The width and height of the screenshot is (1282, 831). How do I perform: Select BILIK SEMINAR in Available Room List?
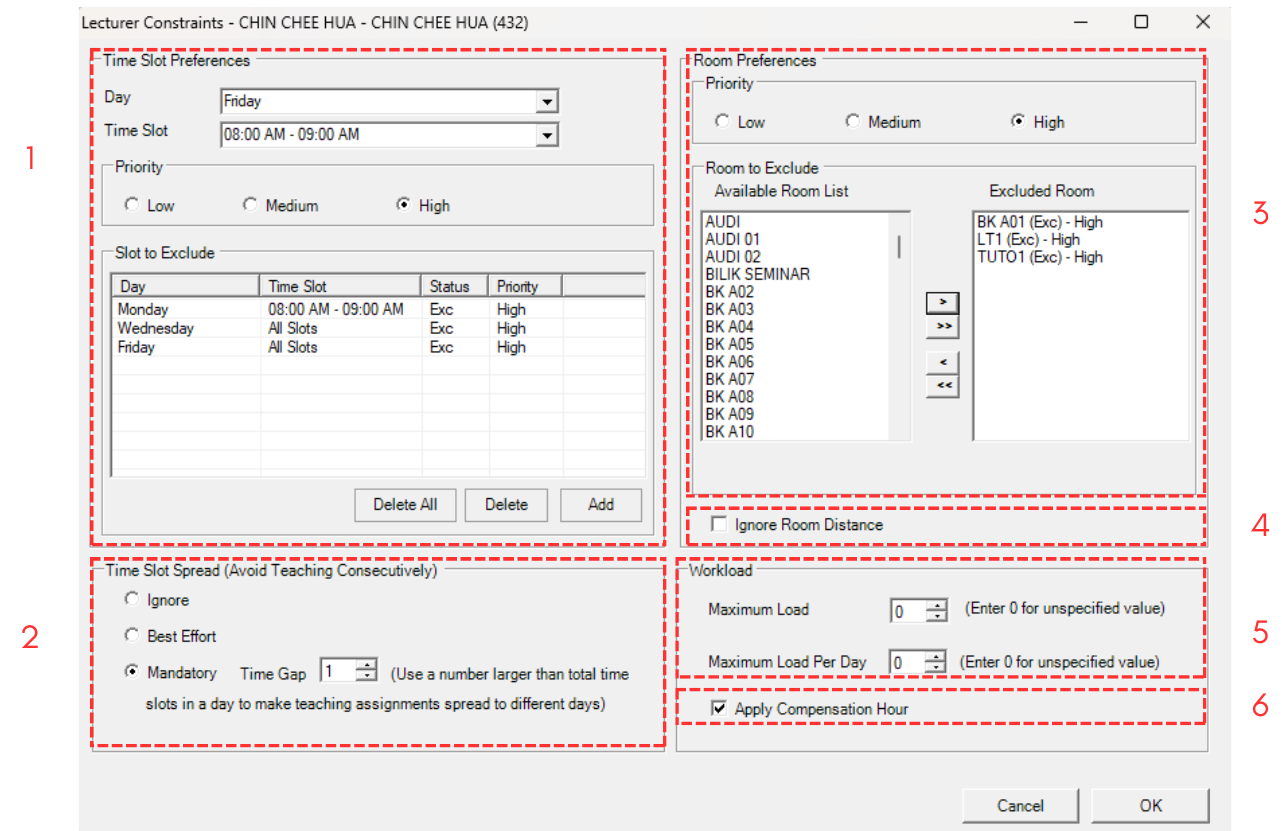tap(757, 274)
